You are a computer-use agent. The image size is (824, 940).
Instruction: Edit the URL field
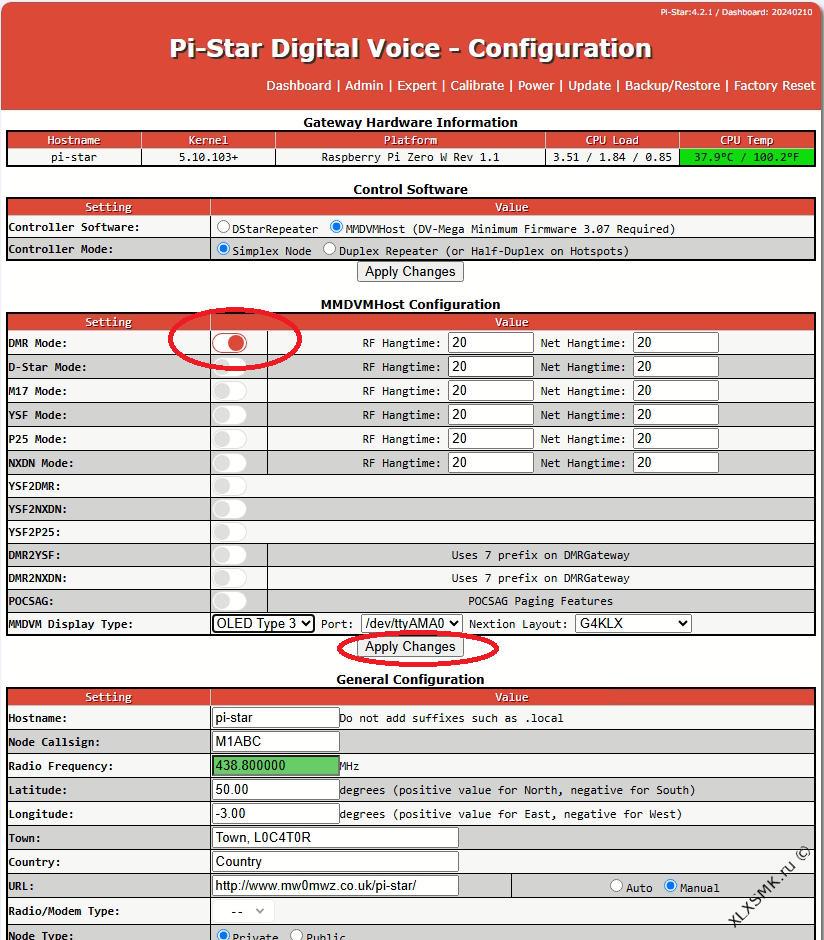pos(335,885)
